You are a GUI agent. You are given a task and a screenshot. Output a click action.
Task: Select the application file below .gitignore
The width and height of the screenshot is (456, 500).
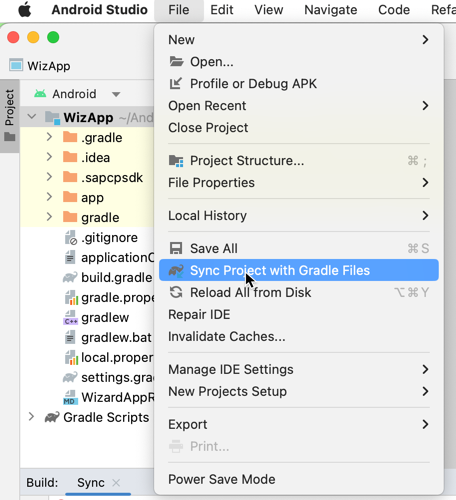[117, 258]
